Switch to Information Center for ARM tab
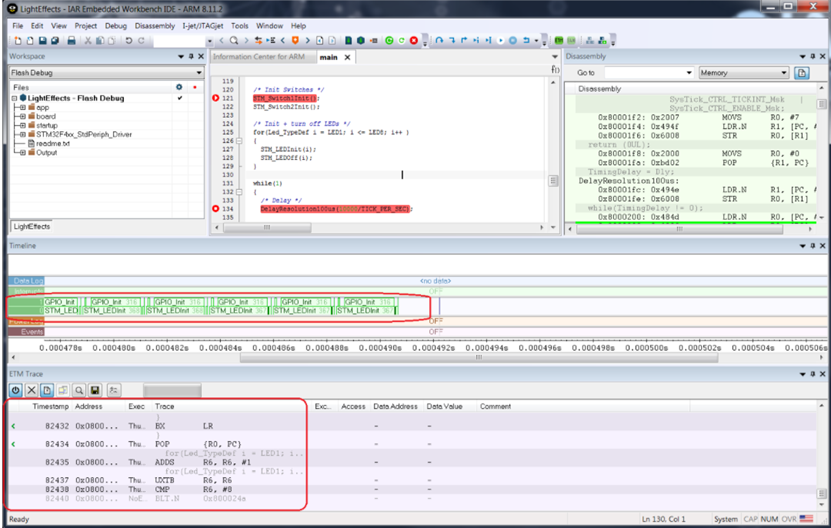 click(x=259, y=57)
